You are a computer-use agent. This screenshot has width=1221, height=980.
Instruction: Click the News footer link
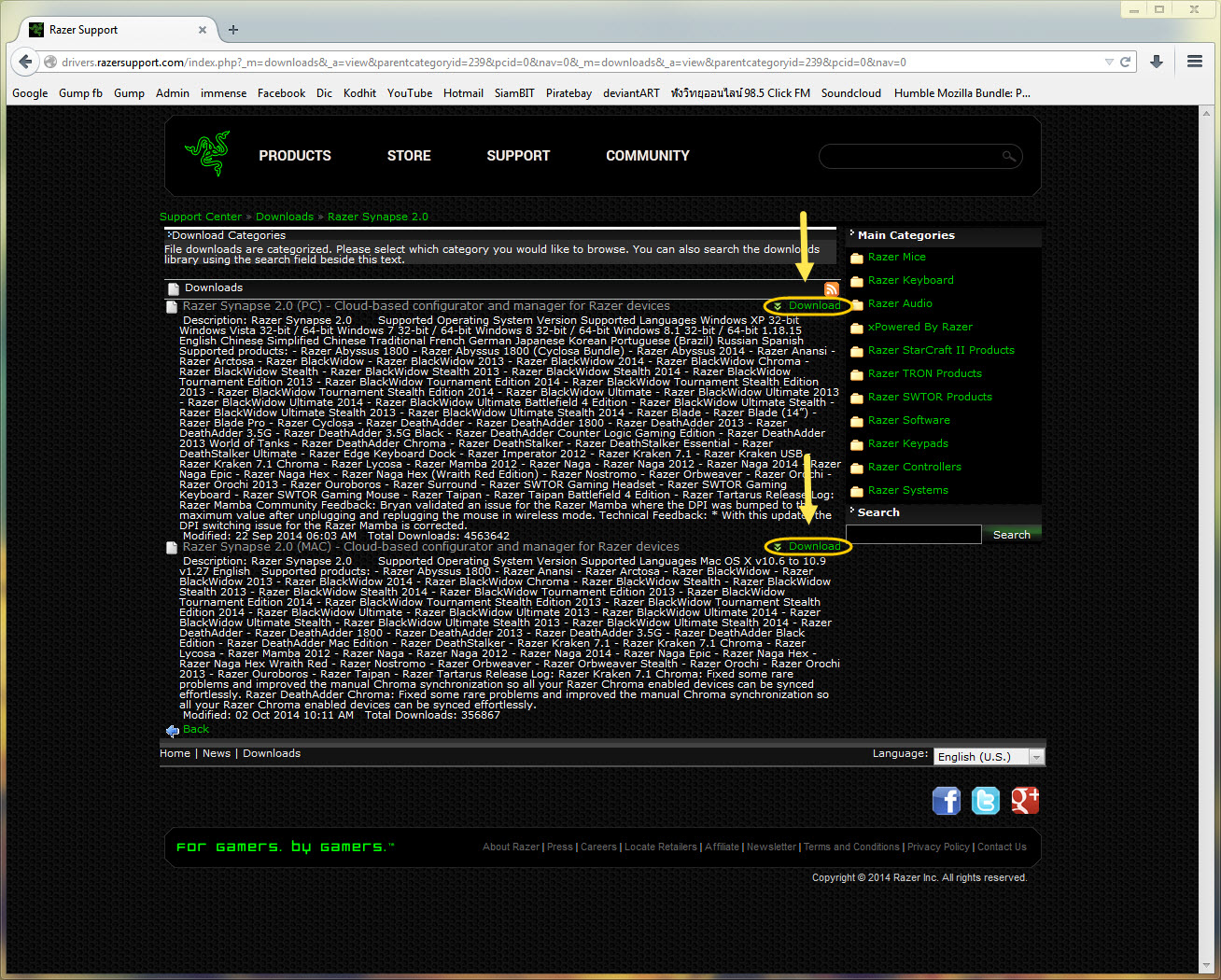(x=217, y=754)
